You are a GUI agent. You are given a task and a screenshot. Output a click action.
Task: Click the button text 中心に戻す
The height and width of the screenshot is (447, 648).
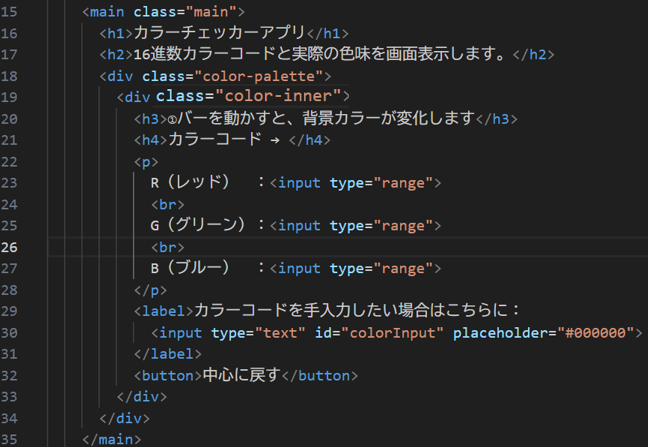[x=242, y=375]
